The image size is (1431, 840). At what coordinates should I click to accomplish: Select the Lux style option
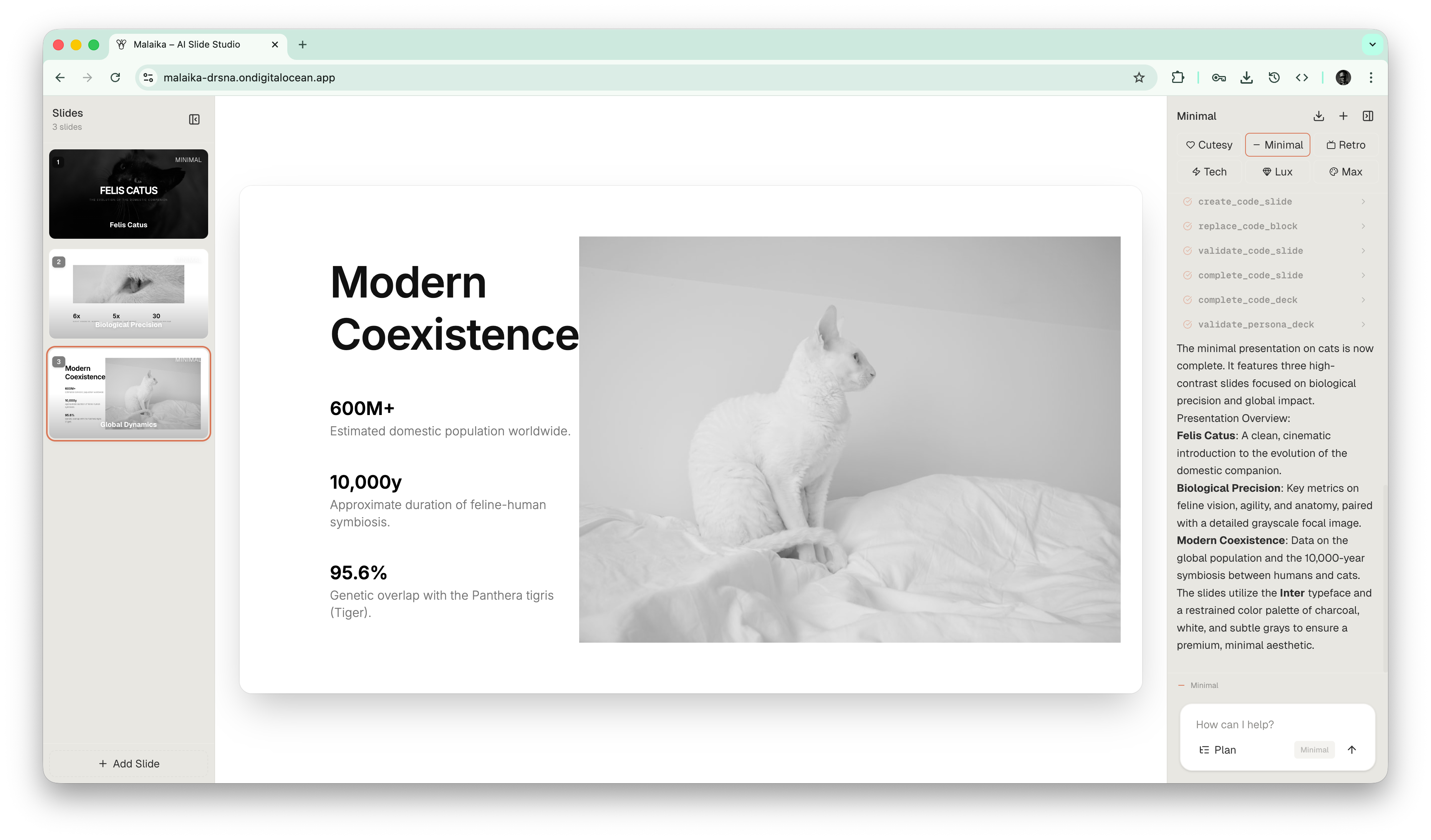tap(1277, 172)
